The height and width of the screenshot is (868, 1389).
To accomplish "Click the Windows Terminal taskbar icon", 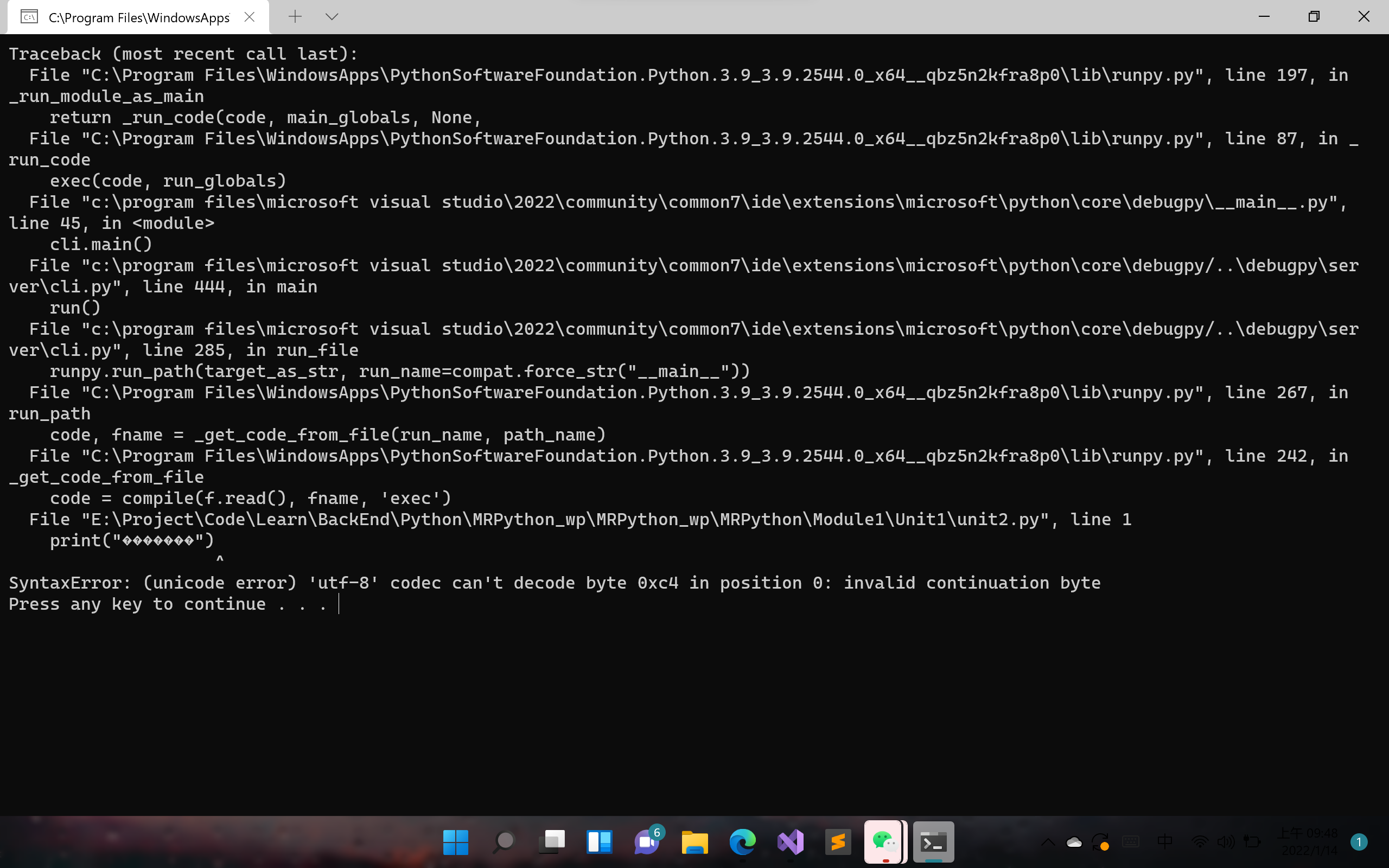I will point(933,842).
